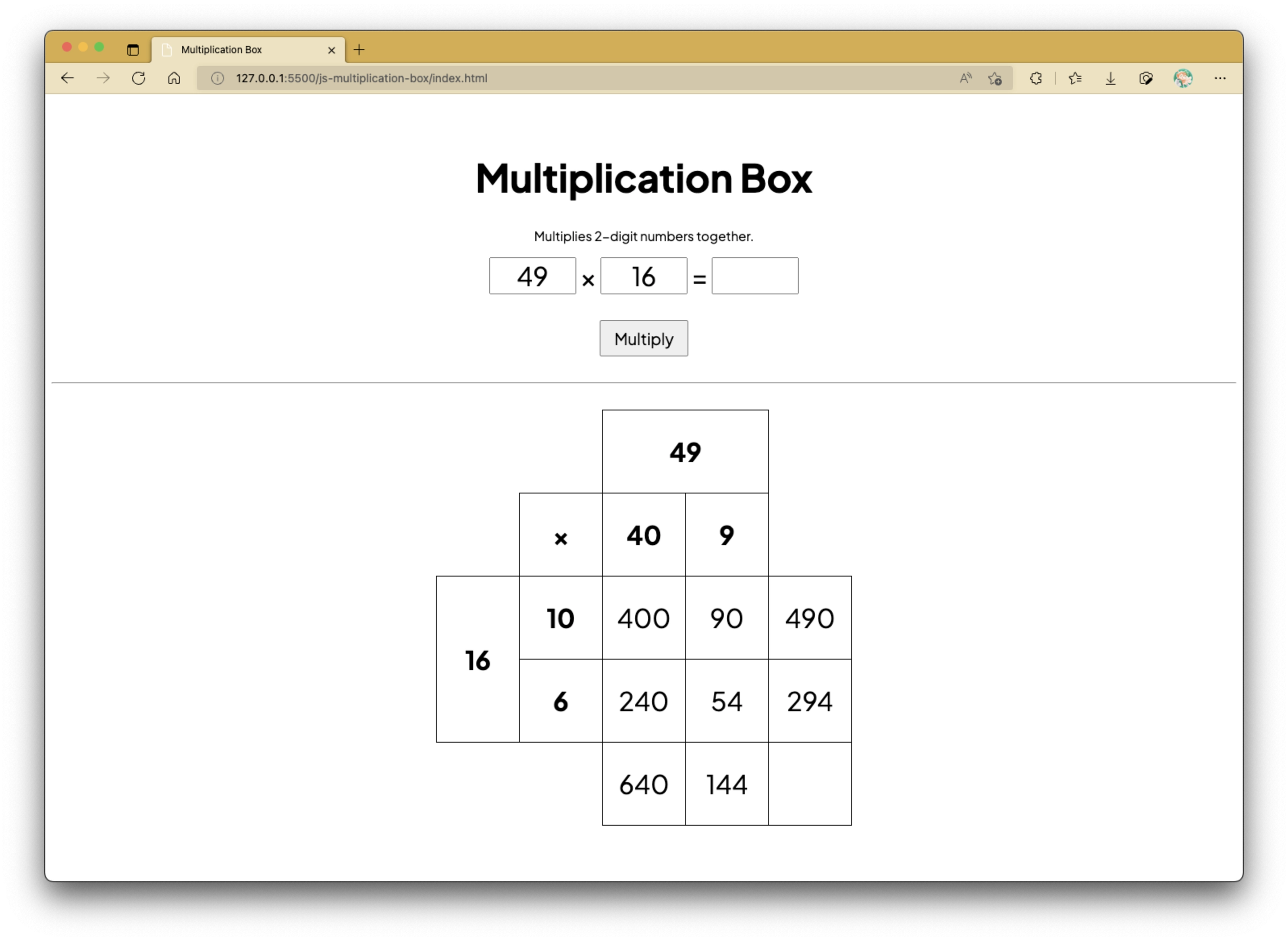Open a new browser tab

tap(359, 50)
